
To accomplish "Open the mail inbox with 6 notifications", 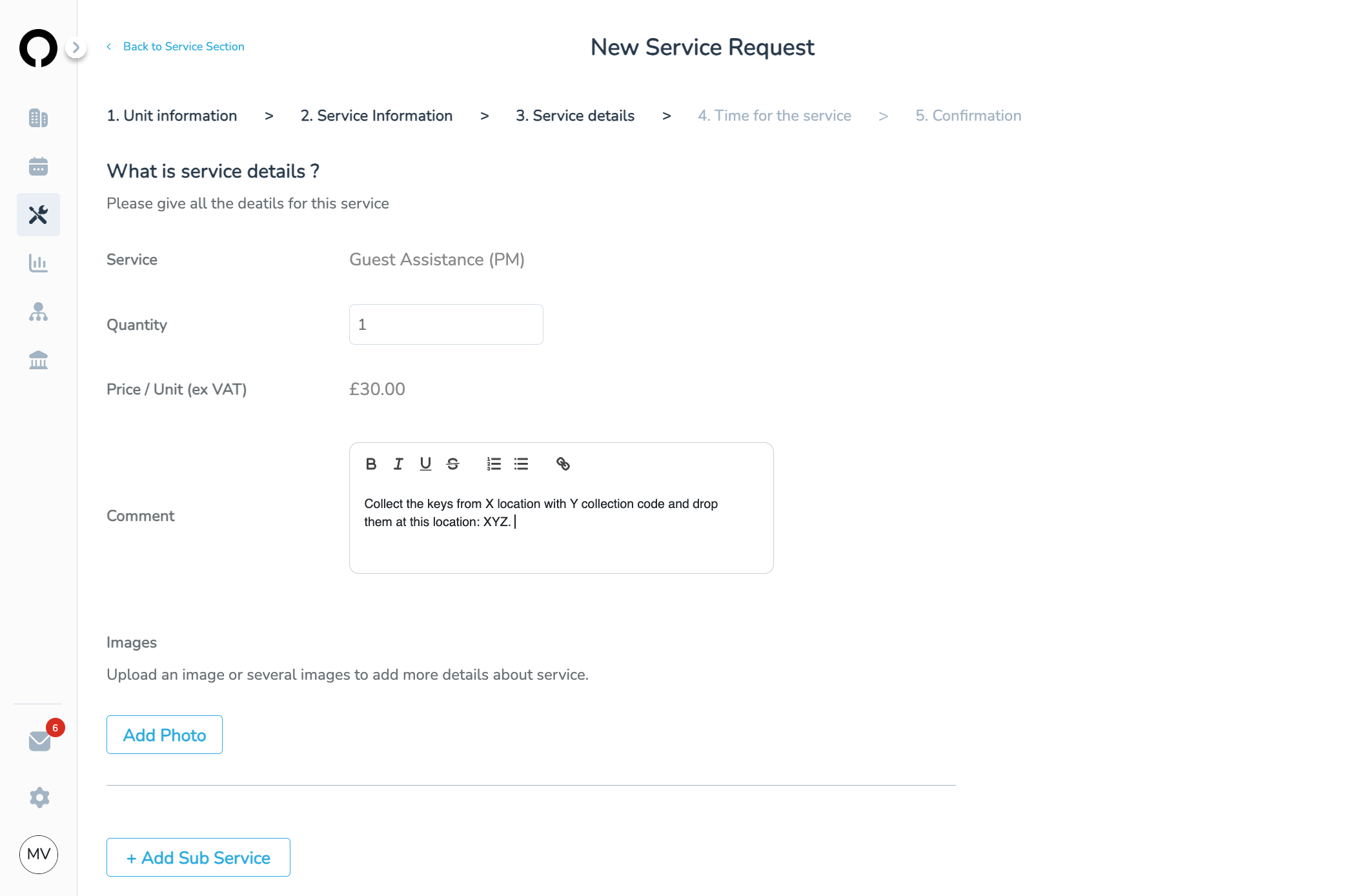I will pos(41,740).
